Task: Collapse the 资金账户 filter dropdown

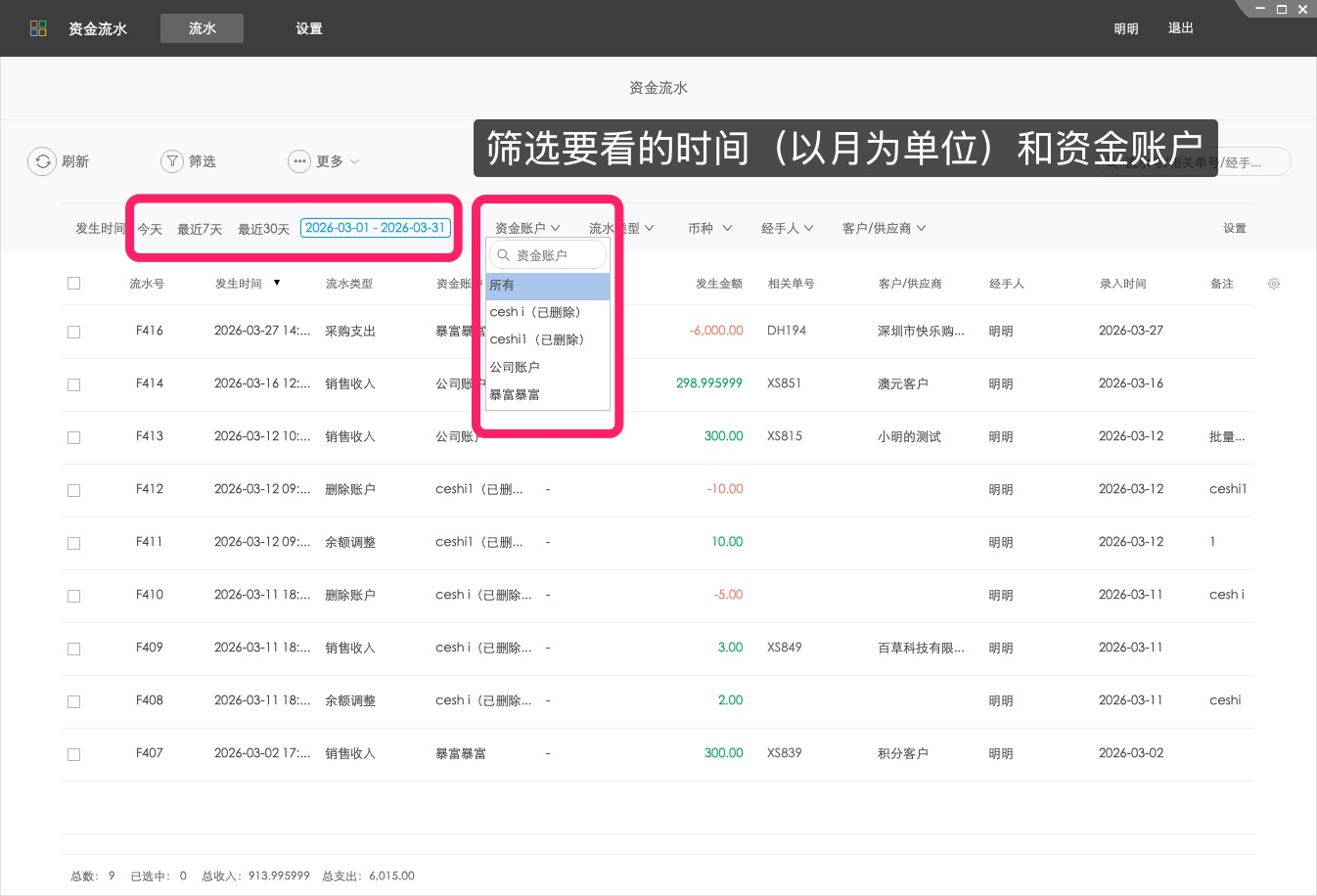Action: (x=527, y=228)
